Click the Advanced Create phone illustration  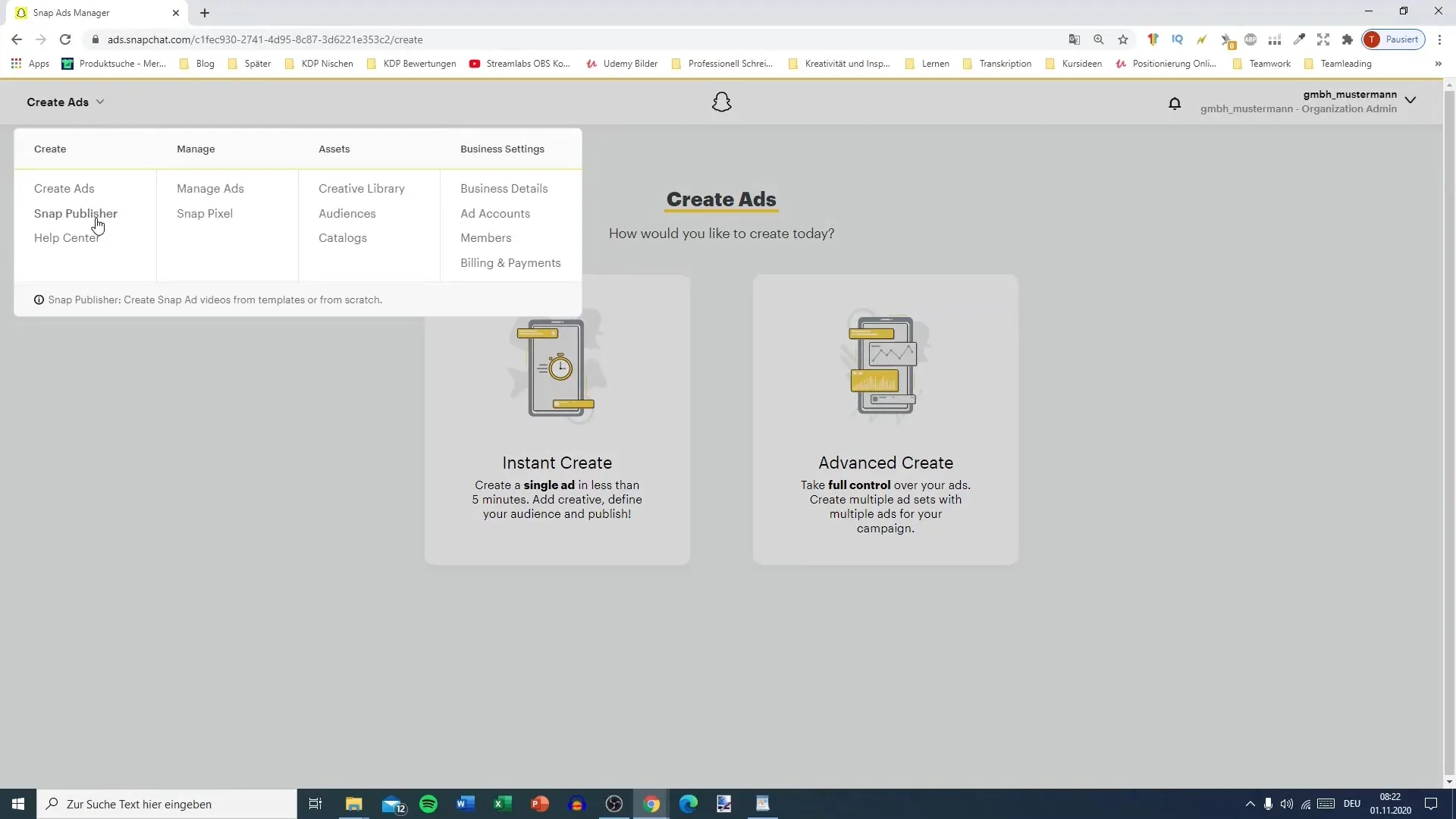pos(885,366)
